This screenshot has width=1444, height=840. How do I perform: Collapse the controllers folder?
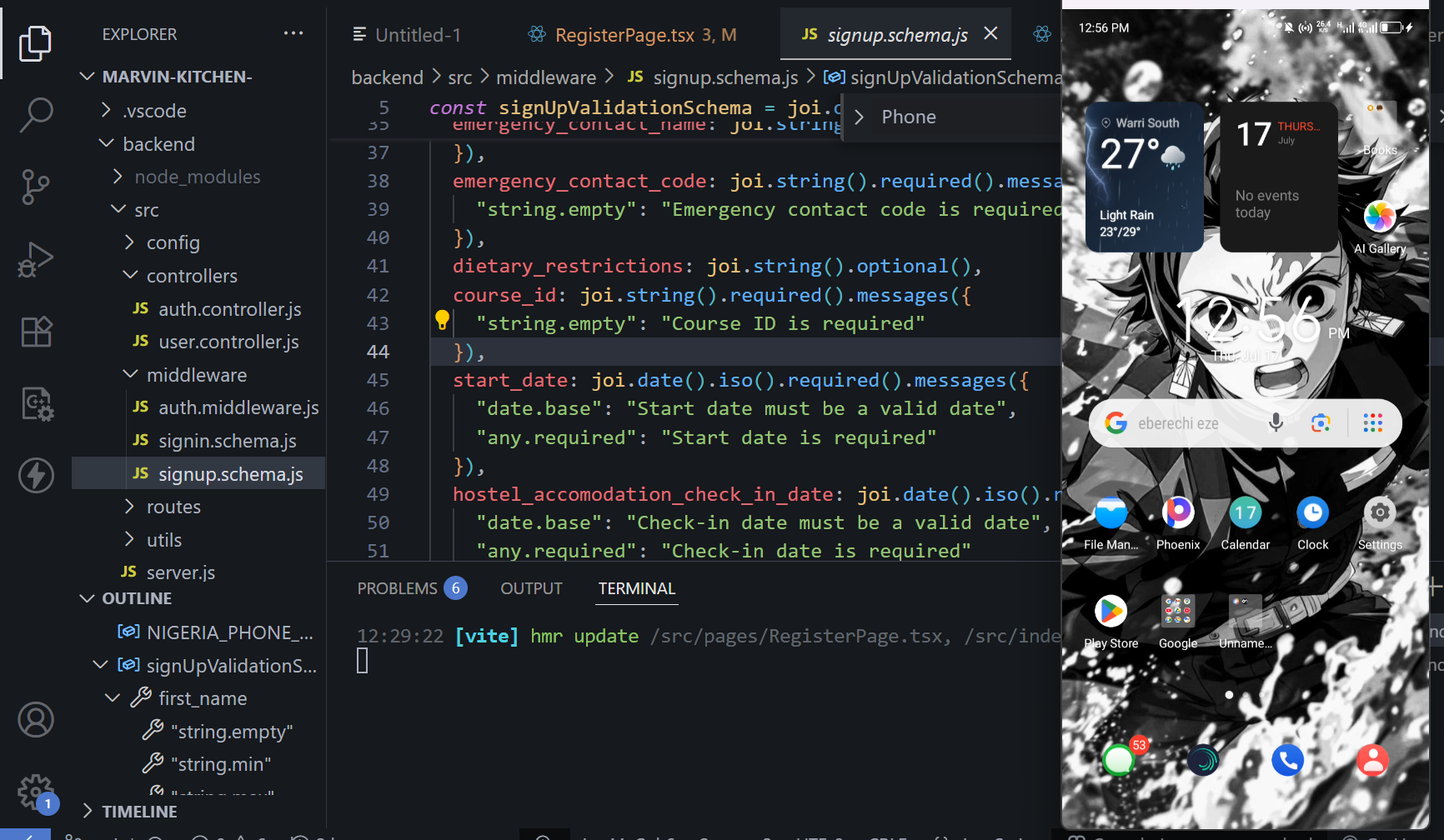[x=192, y=276]
